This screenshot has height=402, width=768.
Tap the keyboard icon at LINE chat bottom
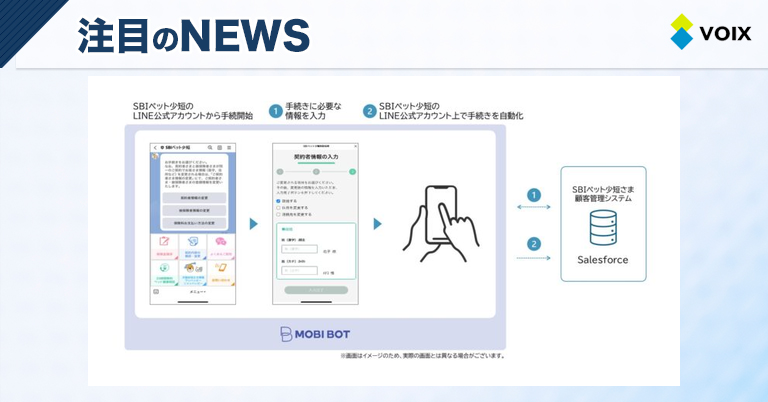(x=156, y=292)
